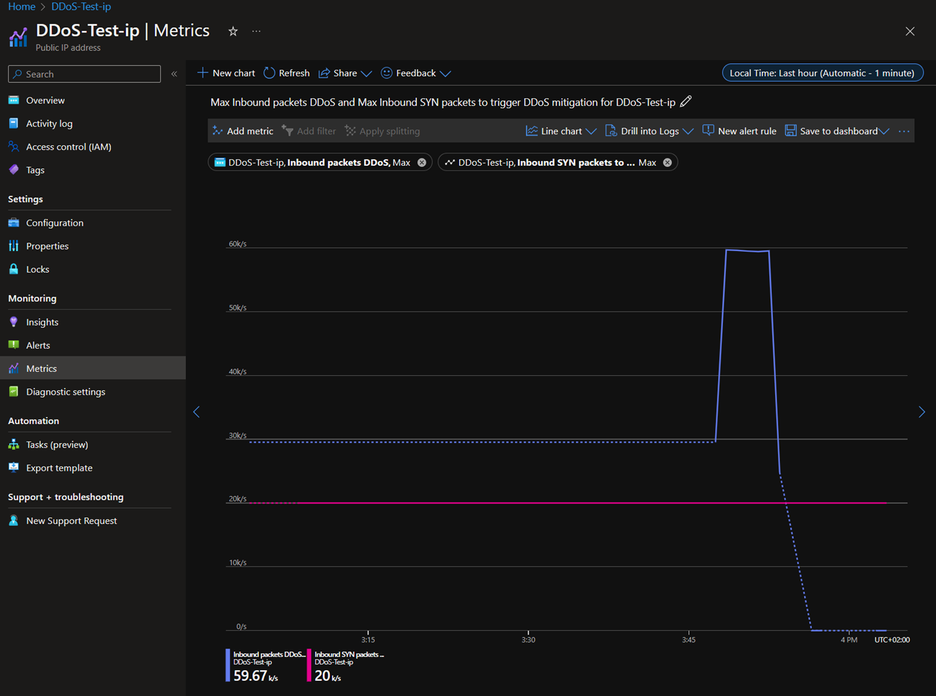
Task: Click the Drill into Logs icon
Action: tap(611, 131)
